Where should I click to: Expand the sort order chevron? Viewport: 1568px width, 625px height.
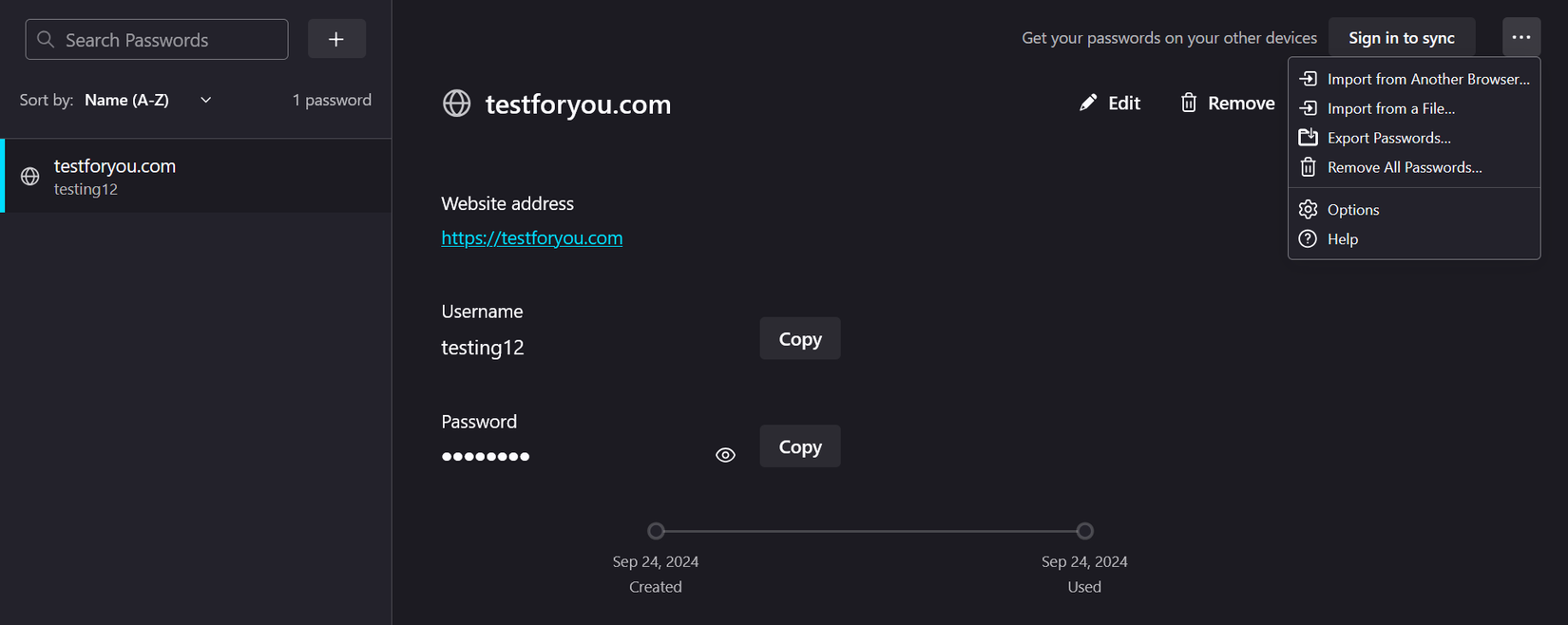tap(204, 100)
